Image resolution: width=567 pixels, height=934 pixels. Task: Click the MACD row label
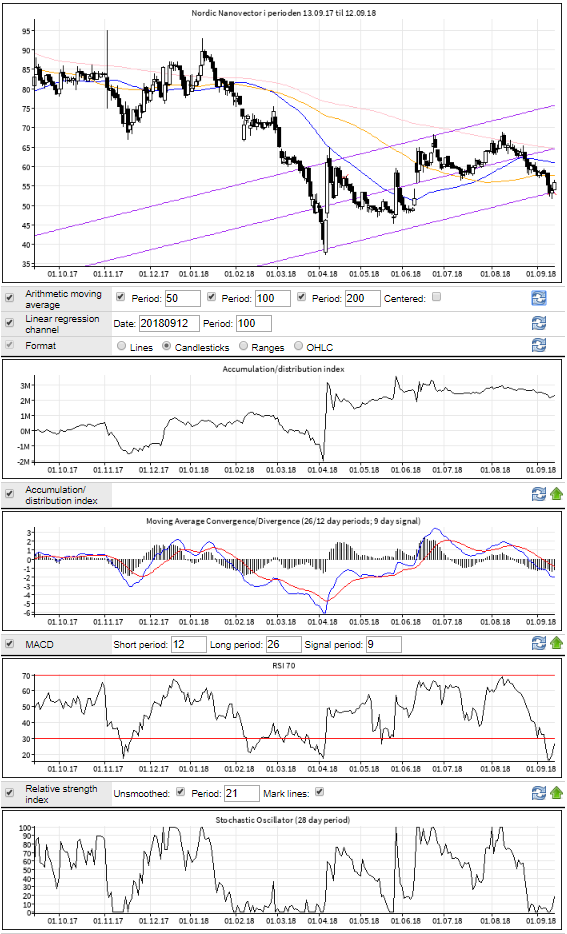[39, 643]
